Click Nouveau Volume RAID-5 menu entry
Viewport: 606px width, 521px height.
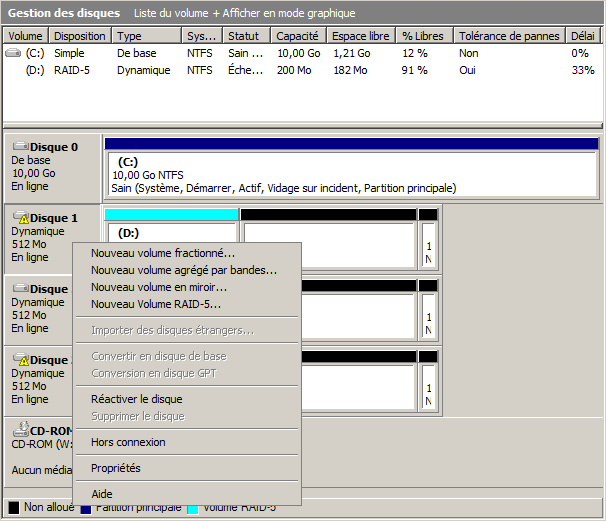[x=156, y=304]
